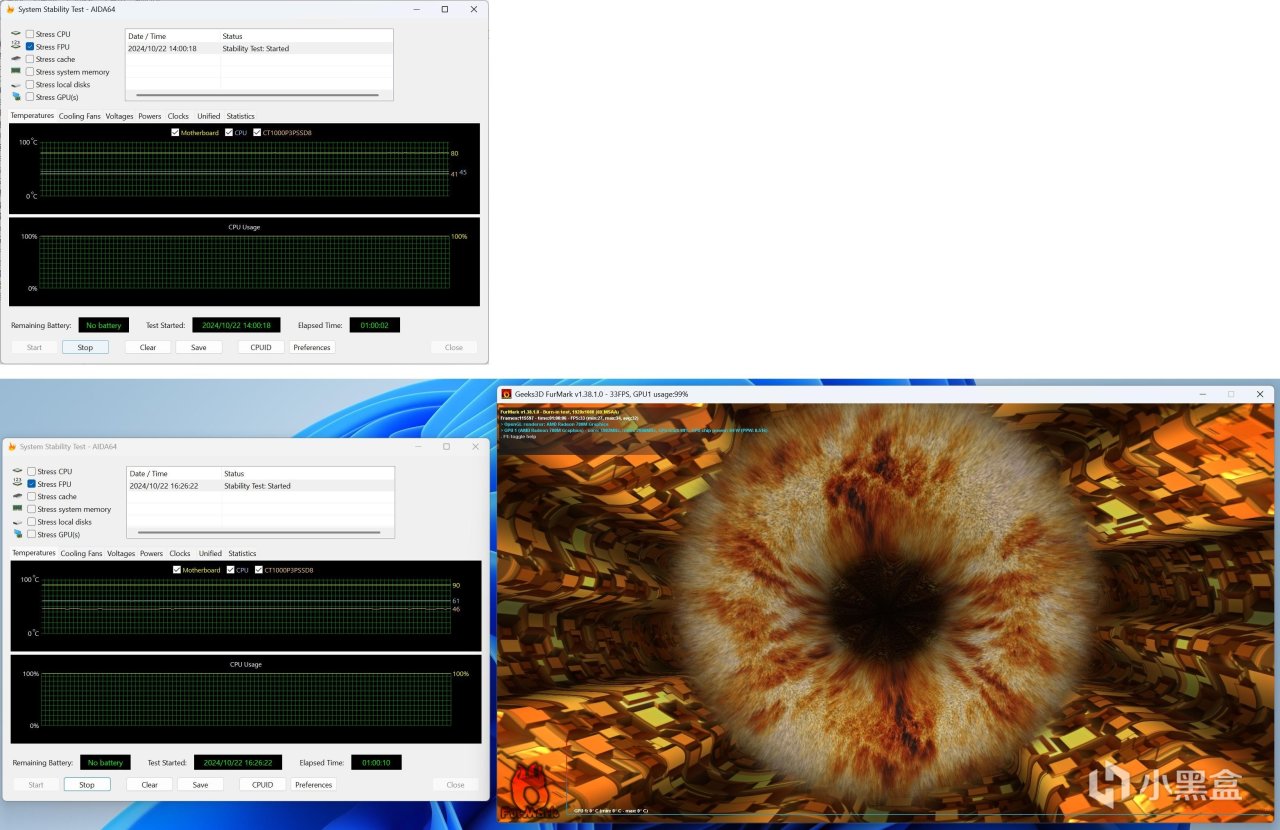Click the flame title icon of the 14:00:18 AIDA64 window
1280x830 pixels.
pyautogui.click(x=11, y=10)
